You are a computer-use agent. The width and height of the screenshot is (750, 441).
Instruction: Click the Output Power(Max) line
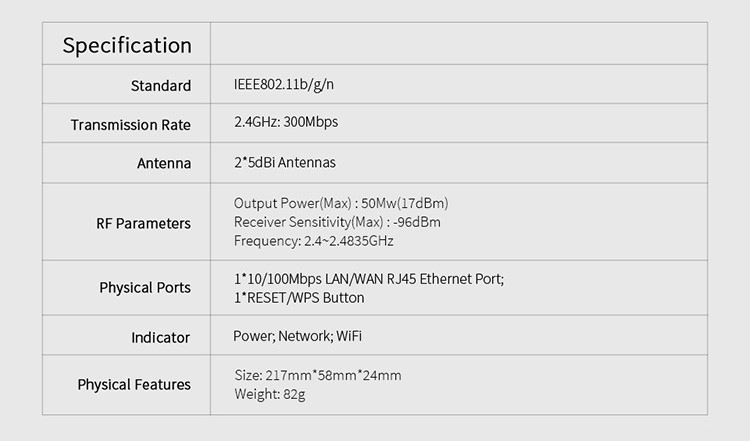point(341,203)
